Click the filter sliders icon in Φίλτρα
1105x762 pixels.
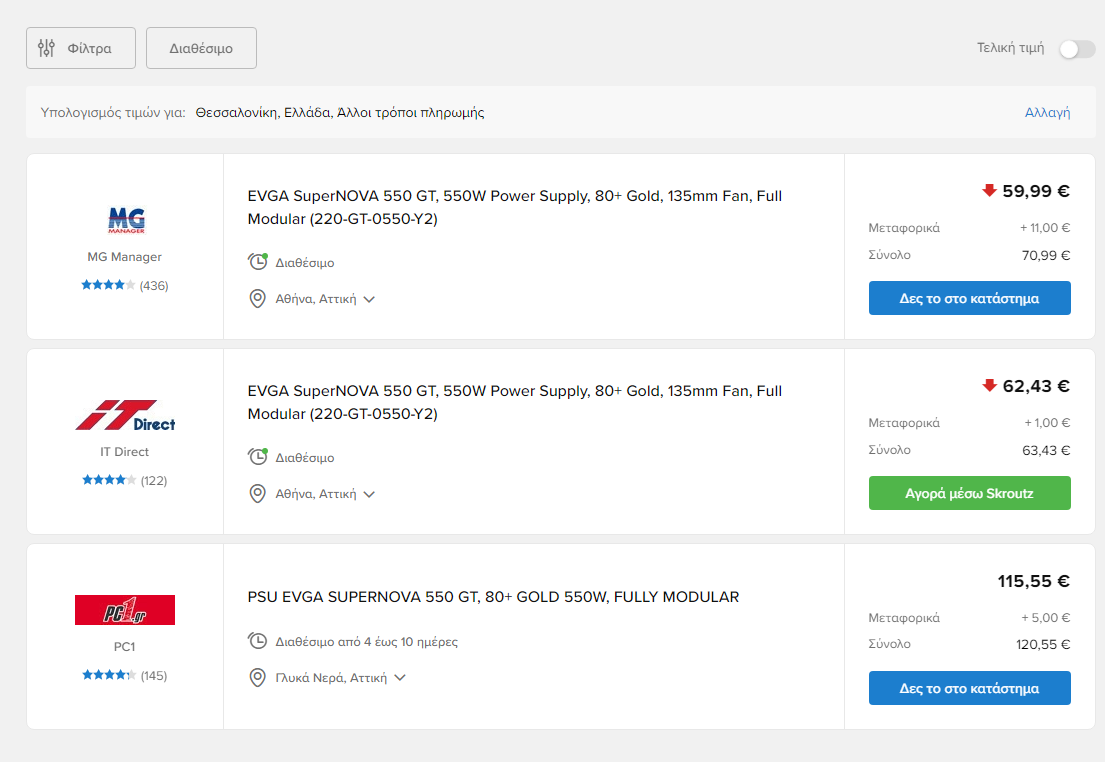pos(47,48)
